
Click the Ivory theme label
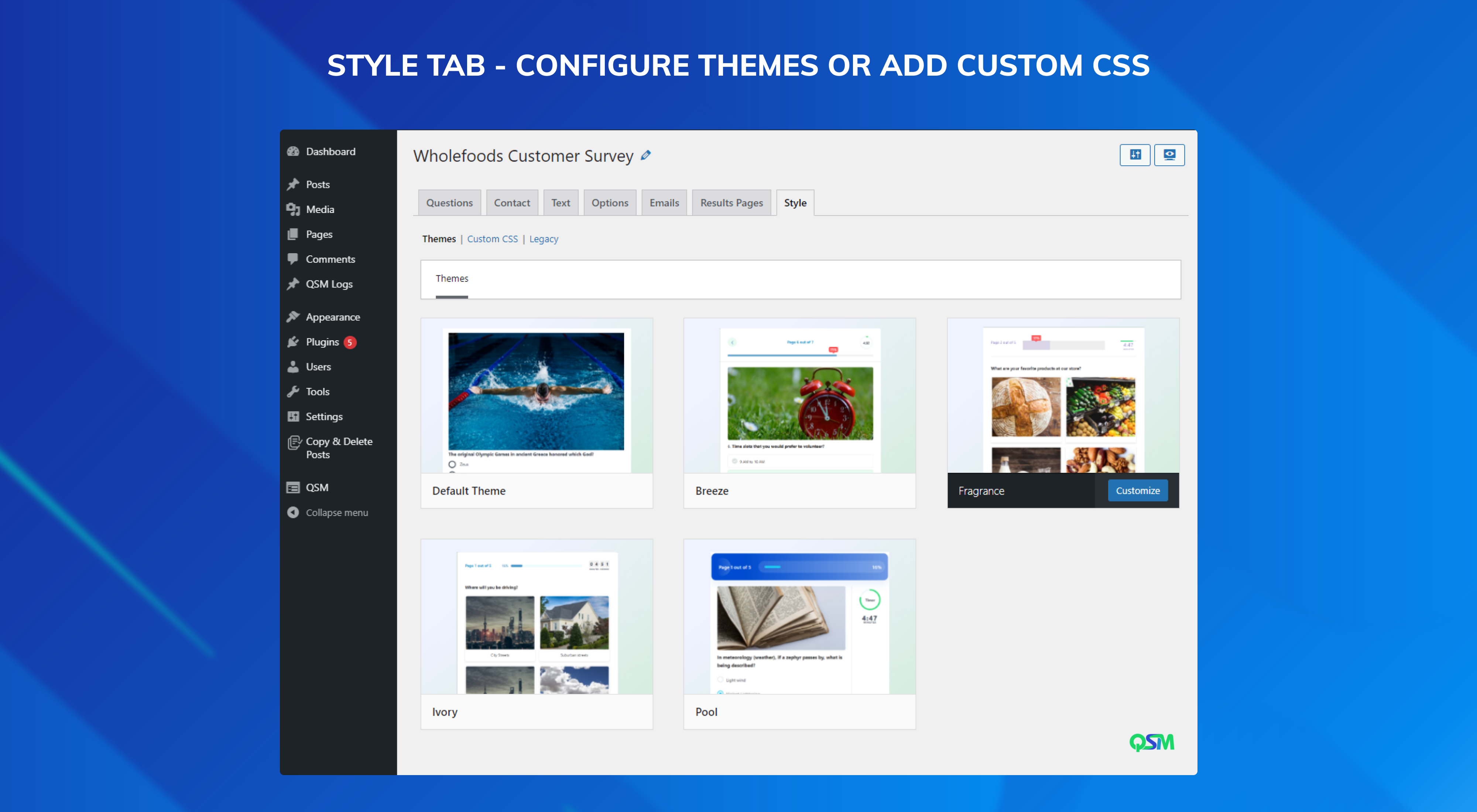[445, 712]
